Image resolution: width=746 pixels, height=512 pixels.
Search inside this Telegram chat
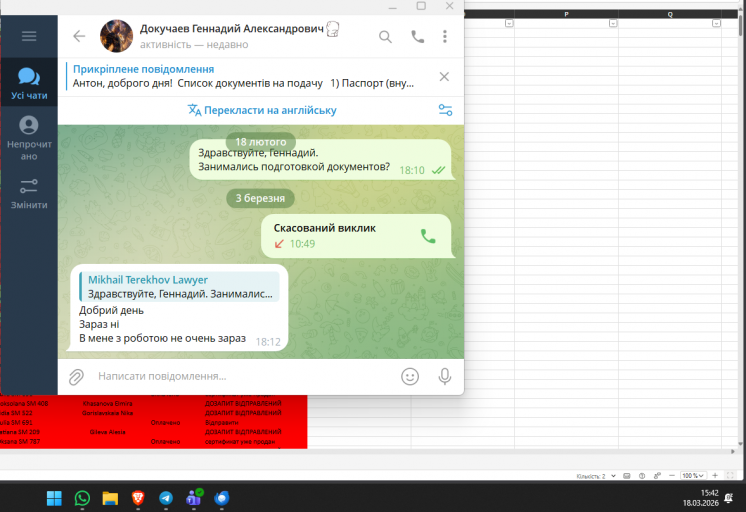pyautogui.click(x=385, y=37)
